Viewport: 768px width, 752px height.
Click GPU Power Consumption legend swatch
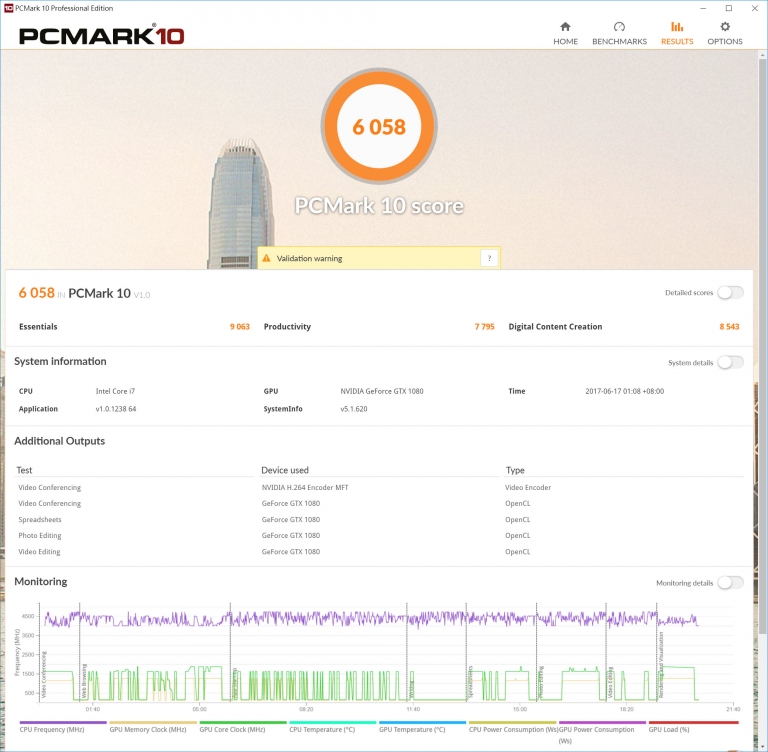click(602, 722)
